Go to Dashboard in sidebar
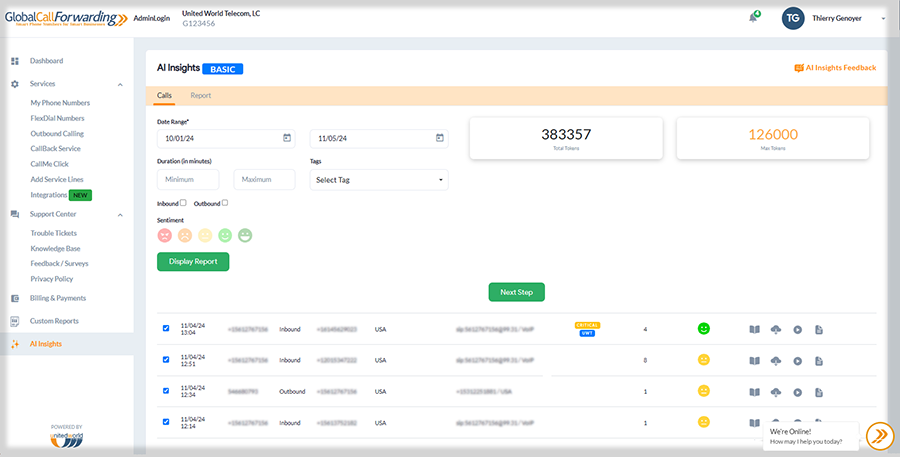 46,61
